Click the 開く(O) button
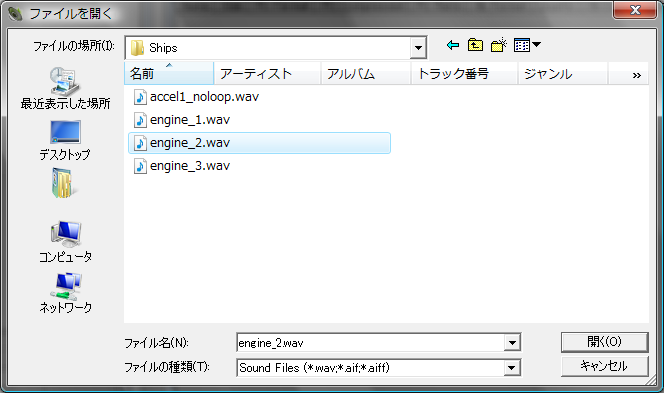Image resolution: width=664 pixels, height=393 pixels. [x=605, y=342]
